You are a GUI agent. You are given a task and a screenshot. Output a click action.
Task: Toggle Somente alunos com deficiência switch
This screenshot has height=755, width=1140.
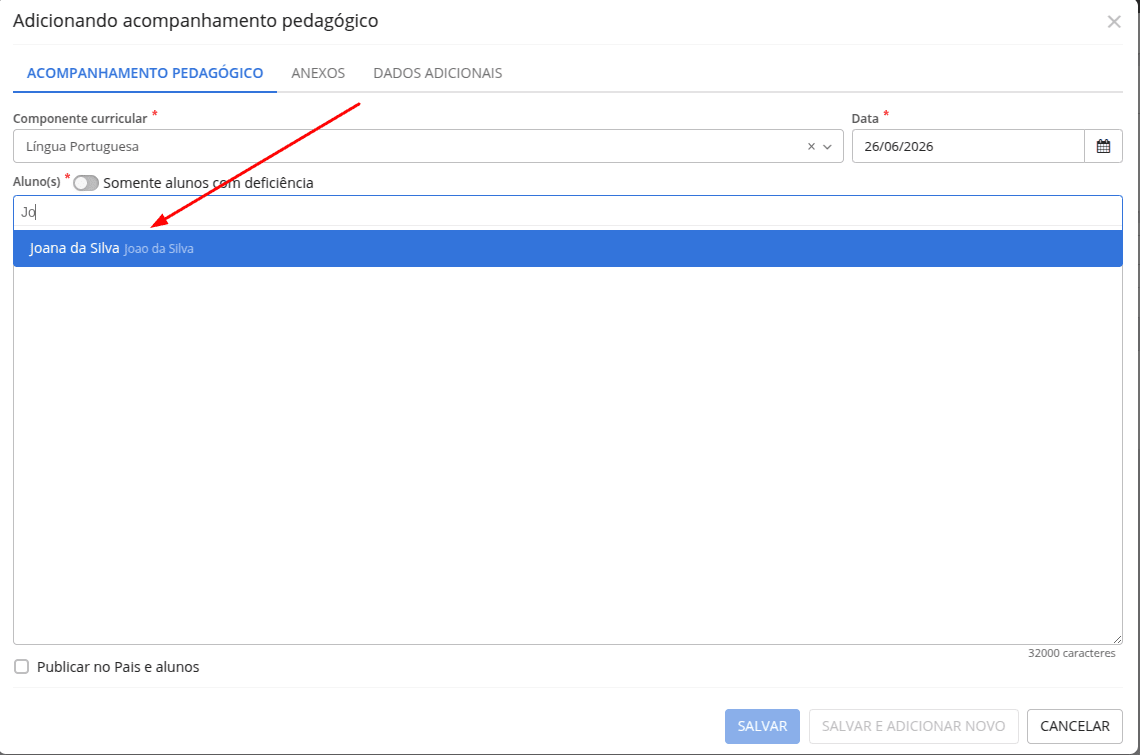pos(86,183)
